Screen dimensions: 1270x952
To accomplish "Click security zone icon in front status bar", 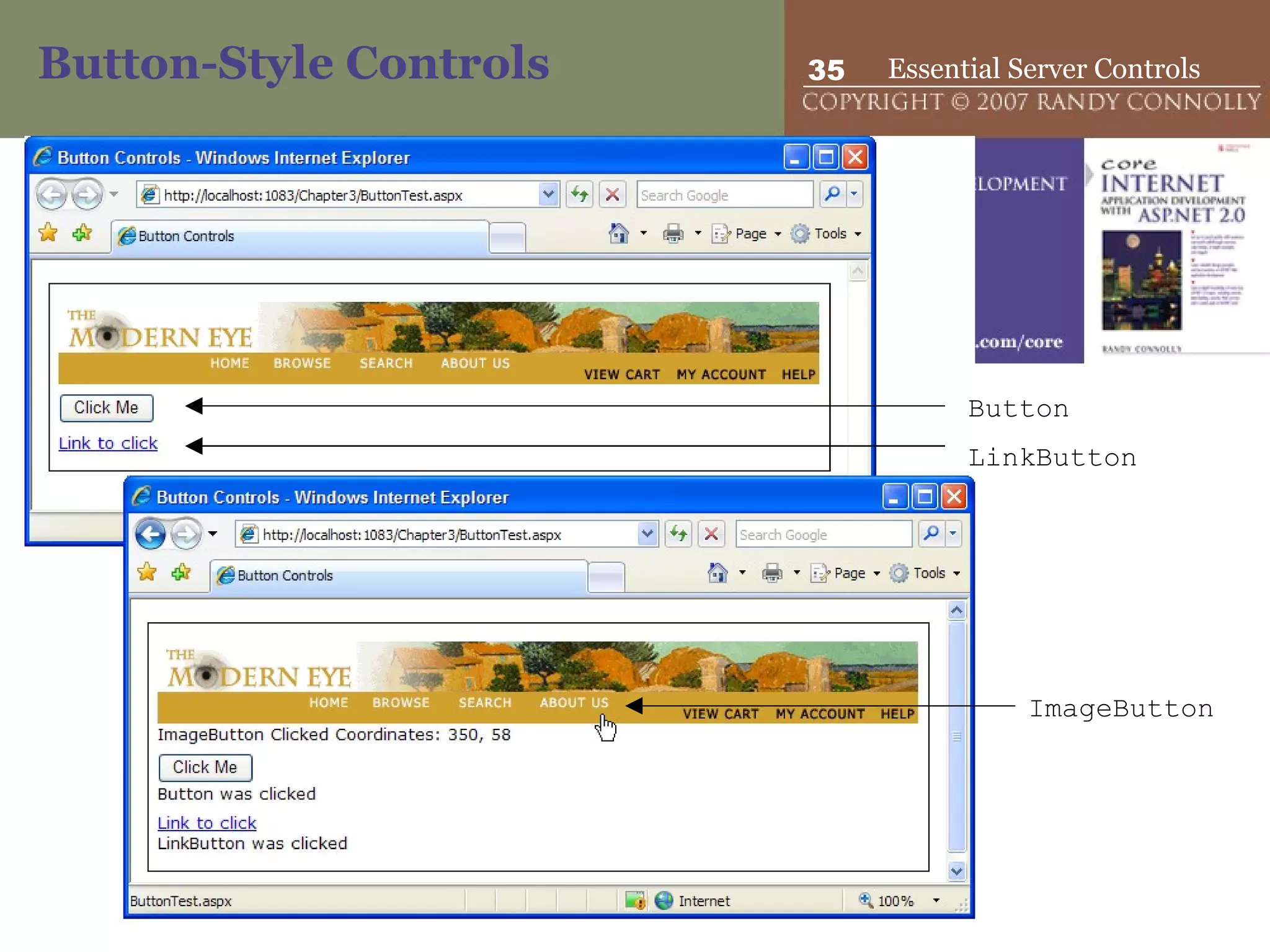I will (x=664, y=901).
